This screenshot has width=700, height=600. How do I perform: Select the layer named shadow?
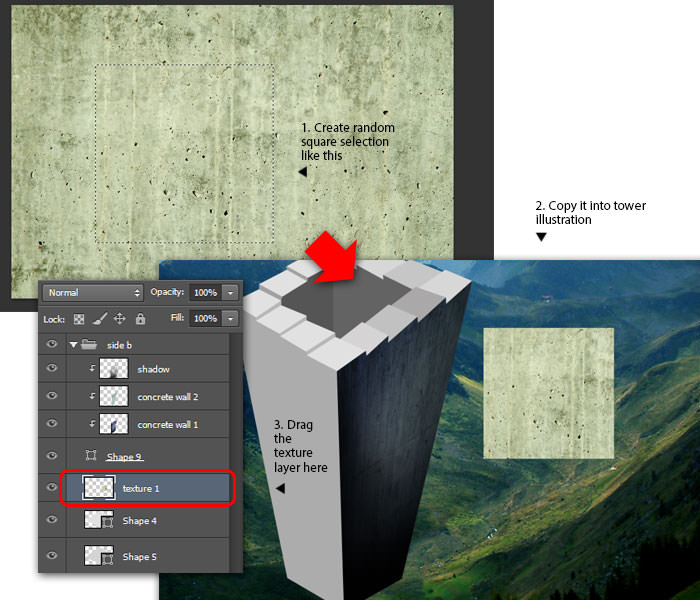pos(154,369)
